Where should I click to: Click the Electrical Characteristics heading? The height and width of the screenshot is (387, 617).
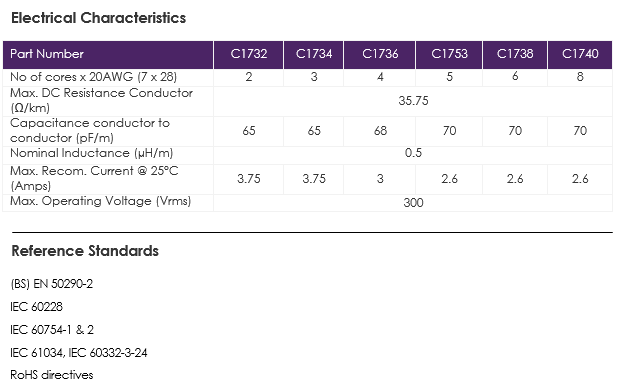click(98, 18)
